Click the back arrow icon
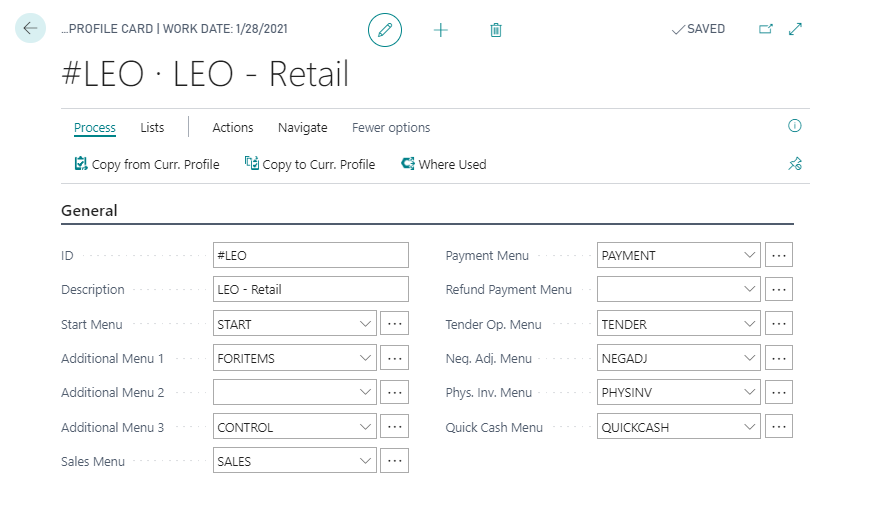Viewport: 871px width, 505px height. tap(30, 29)
